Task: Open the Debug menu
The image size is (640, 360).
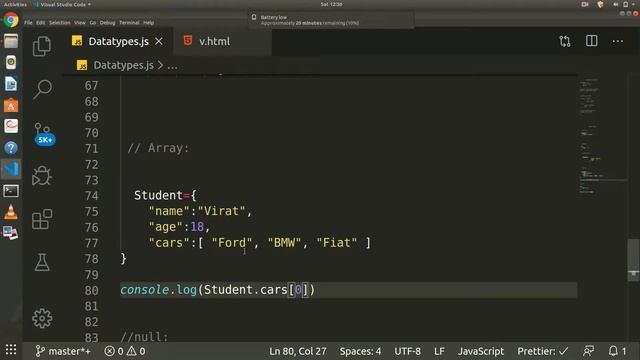Action: [107, 23]
